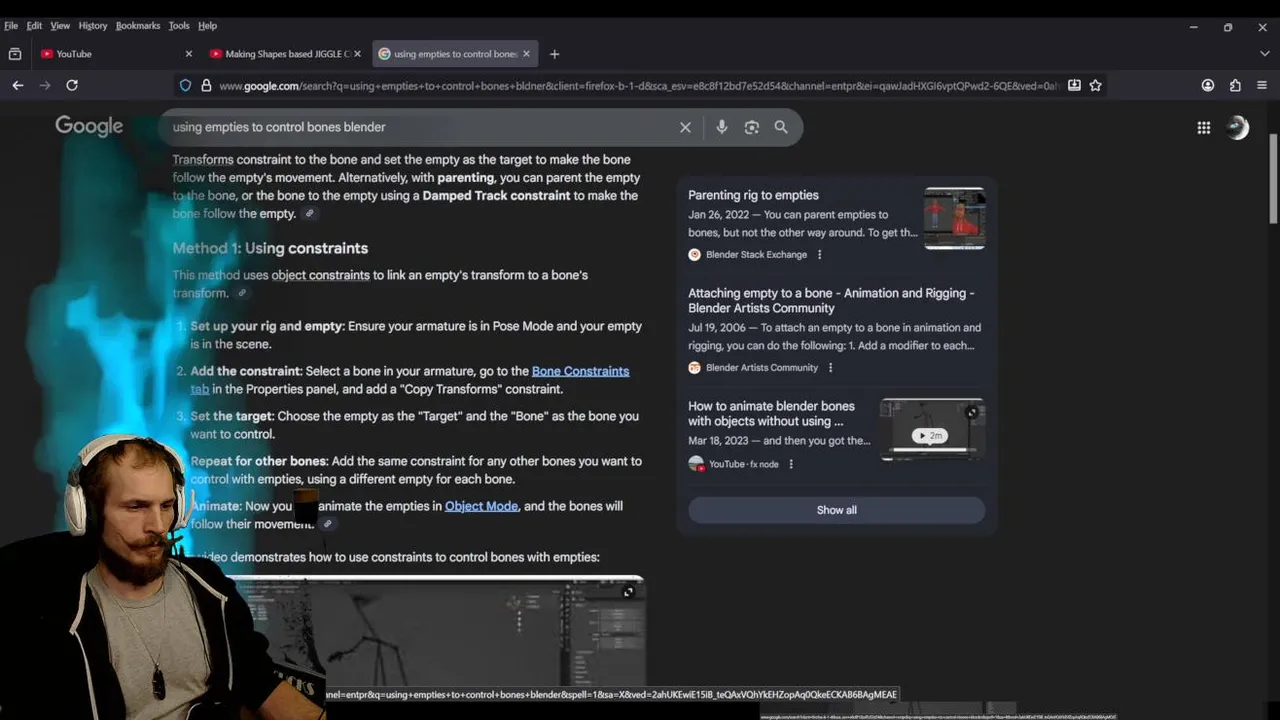This screenshot has height=720, width=1280.
Task: Click the YouTube · fx node source label
Action: pyautogui.click(x=743, y=464)
